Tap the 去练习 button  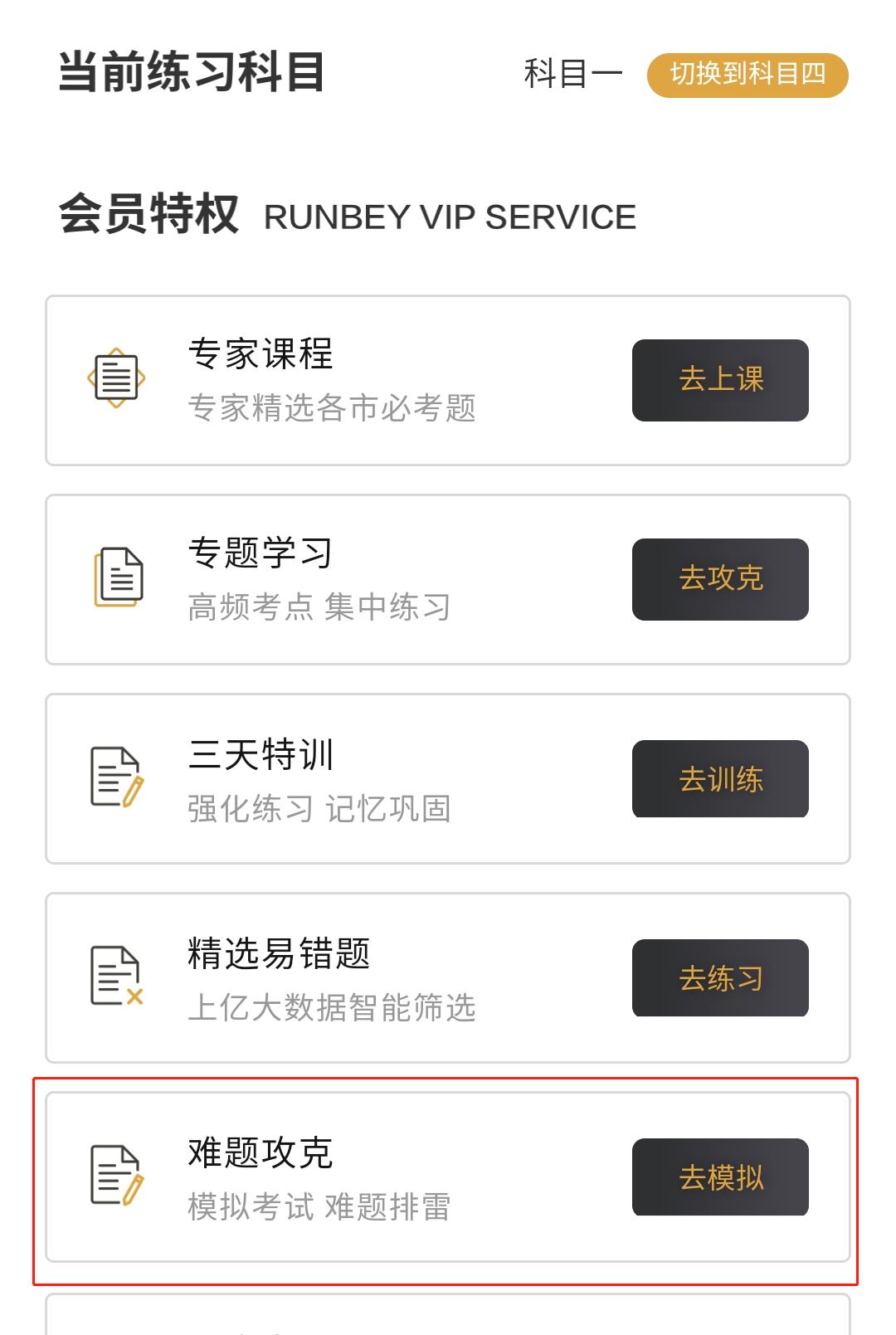pyautogui.click(x=720, y=978)
